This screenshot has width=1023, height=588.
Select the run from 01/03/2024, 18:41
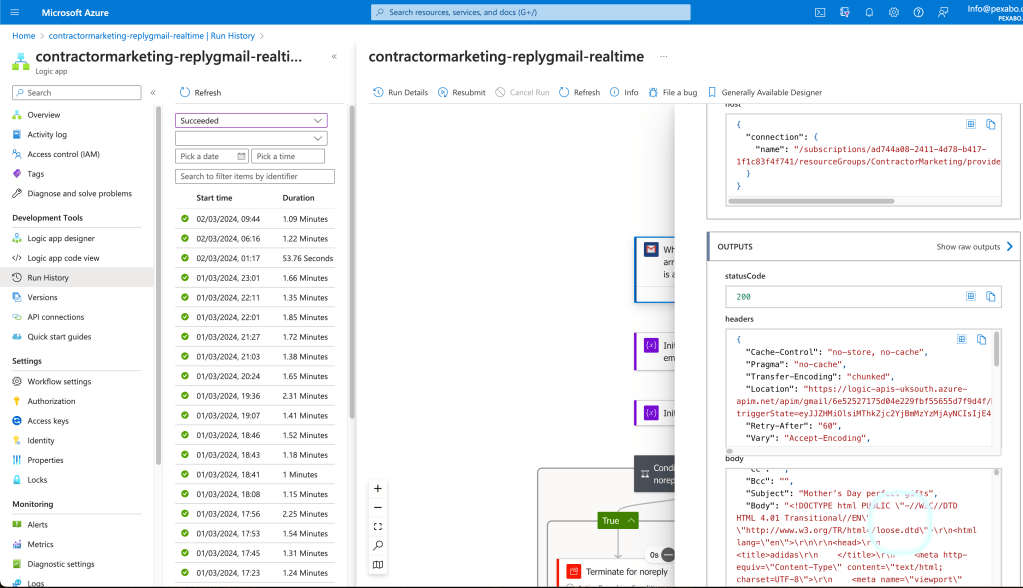pyautogui.click(x=255, y=474)
